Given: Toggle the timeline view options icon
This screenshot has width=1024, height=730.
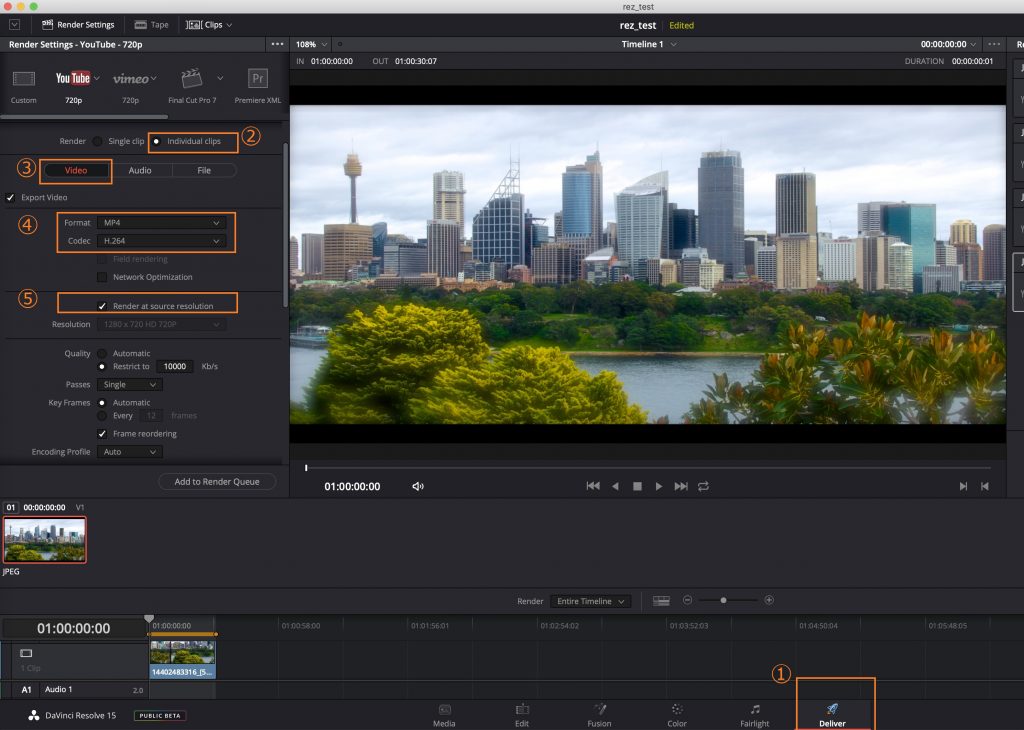Looking at the screenshot, I should tap(661, 601).
